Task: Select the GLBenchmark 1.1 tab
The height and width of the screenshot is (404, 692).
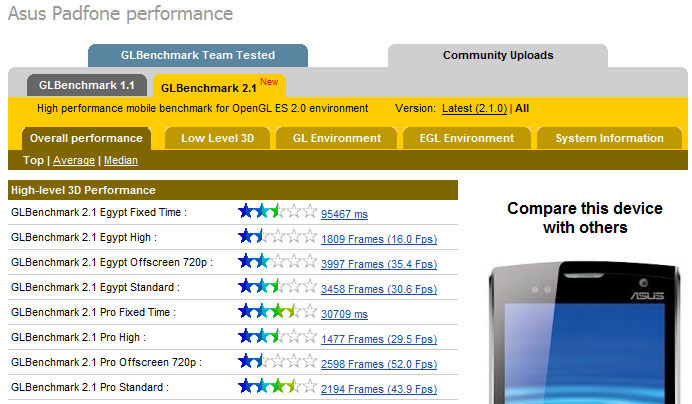Action: click(x=86, y=85)
